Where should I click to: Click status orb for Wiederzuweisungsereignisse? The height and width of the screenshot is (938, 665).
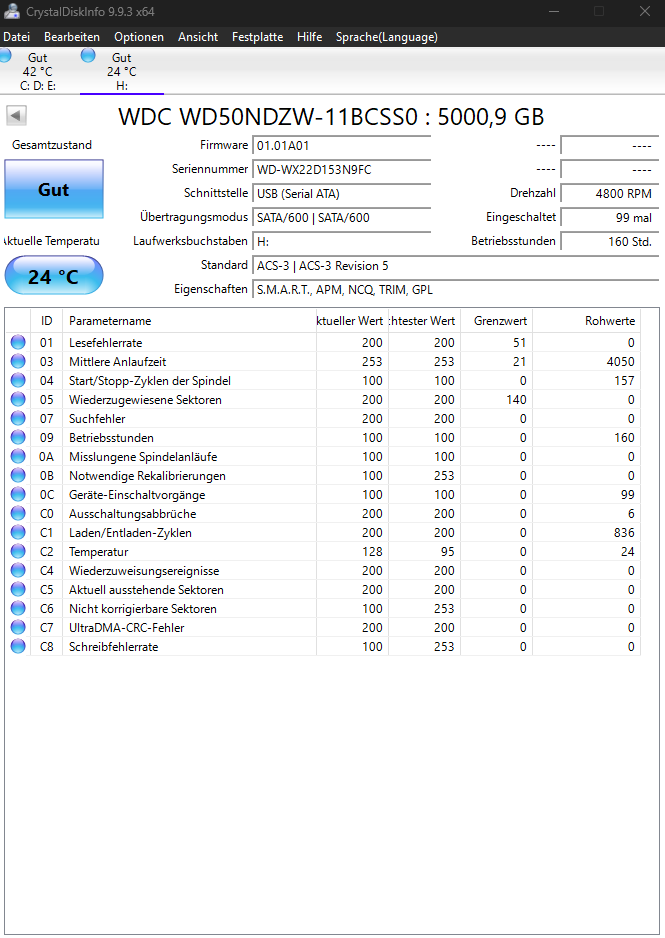(x=19, y=570)
